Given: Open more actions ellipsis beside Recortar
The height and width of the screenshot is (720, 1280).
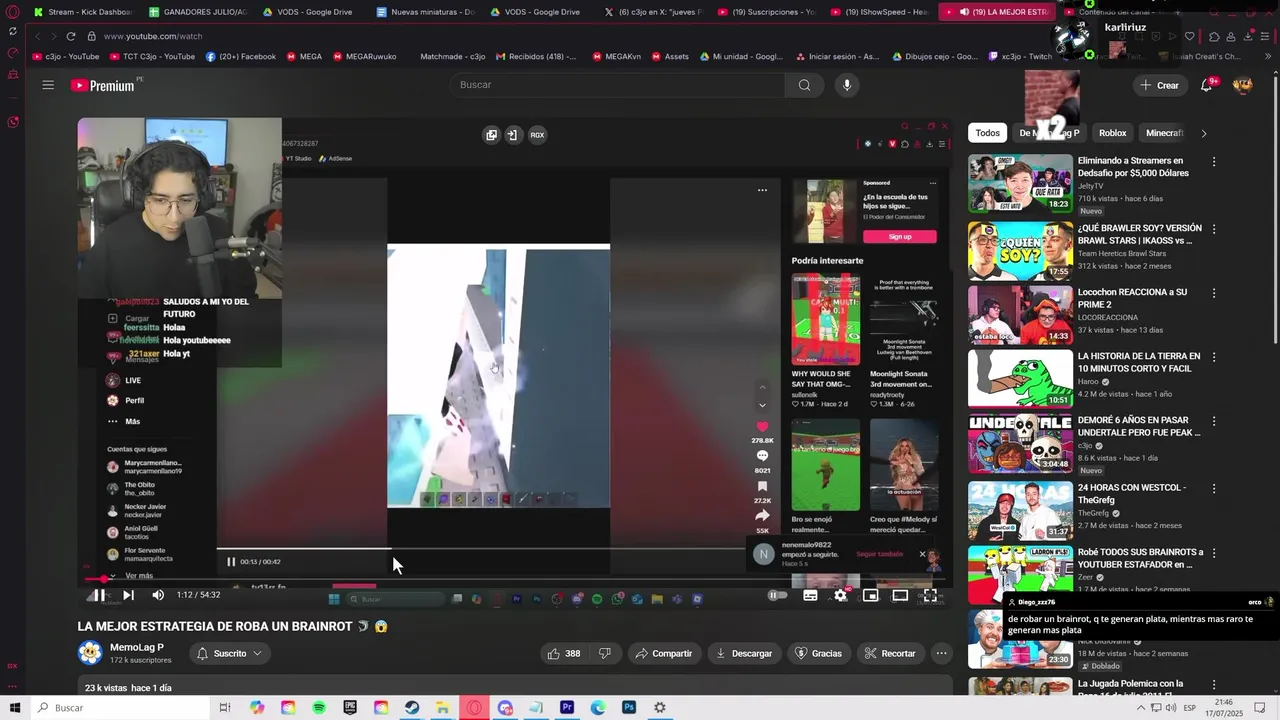Looking at the screenshot, I should [941, 653].
